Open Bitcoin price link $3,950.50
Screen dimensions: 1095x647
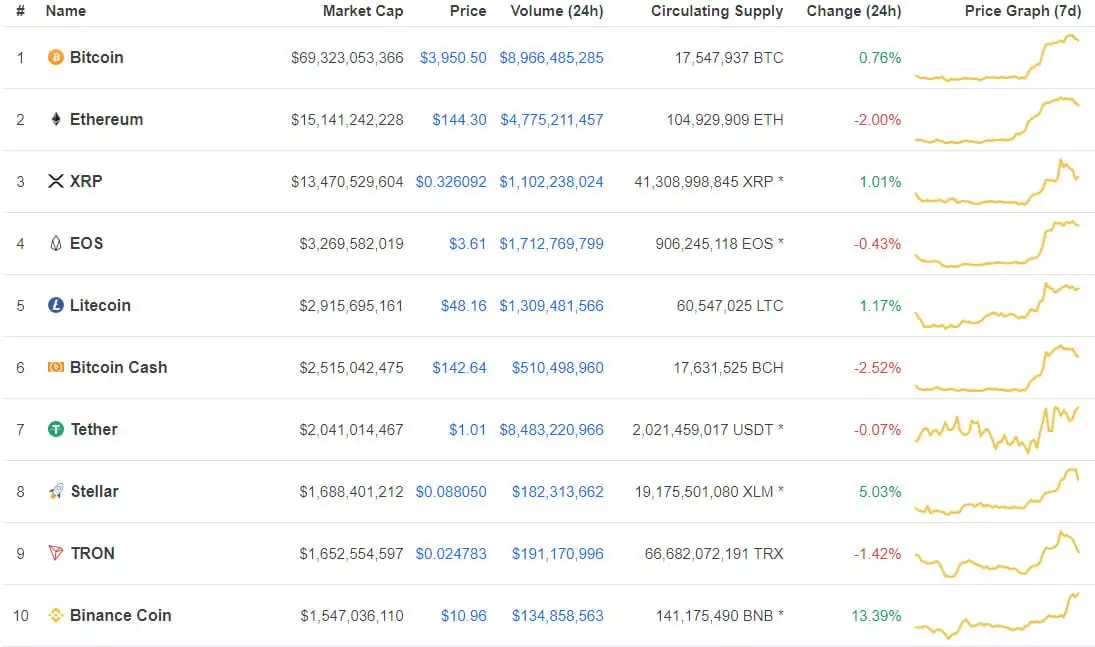453,57
